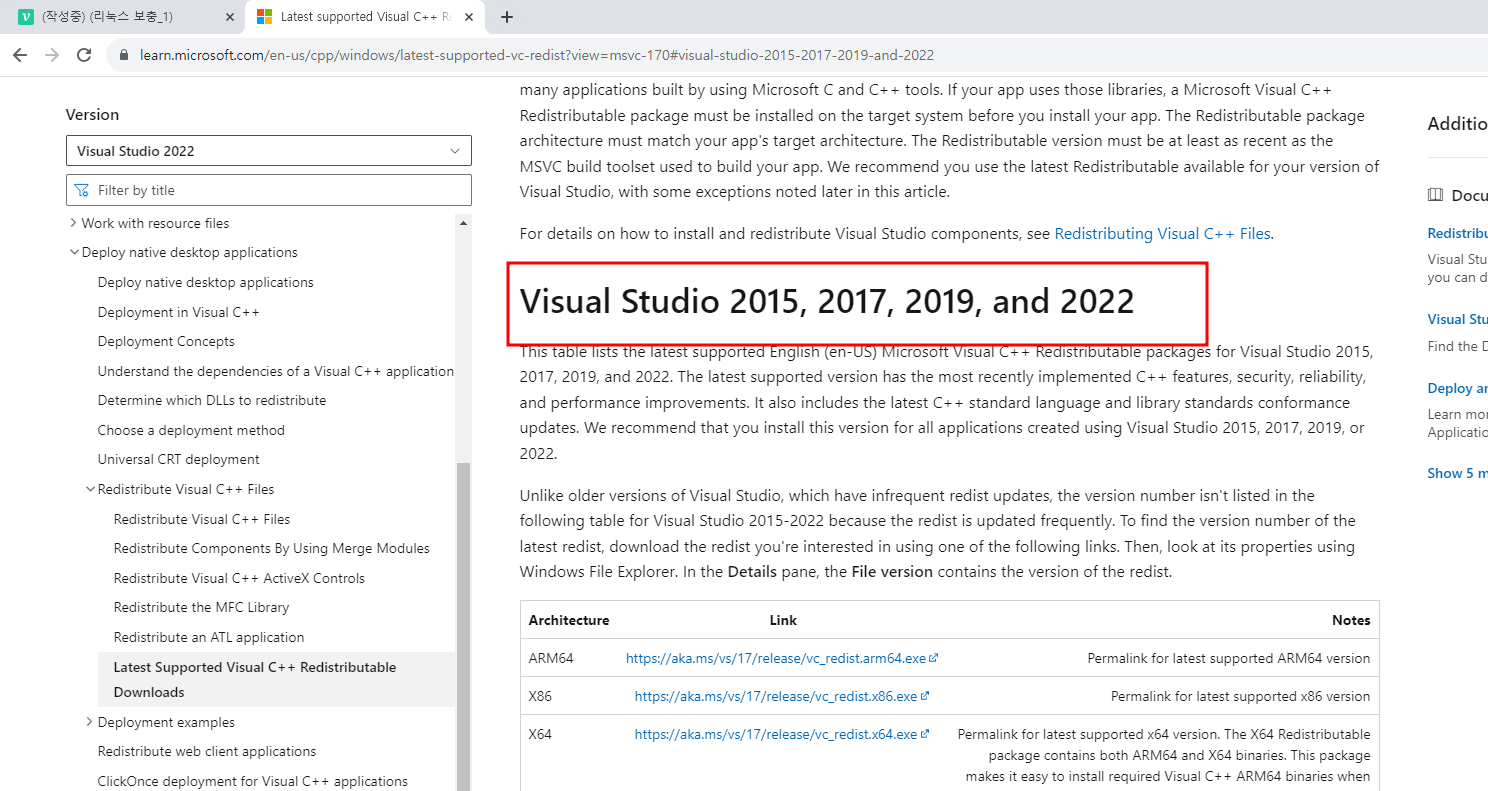Click the Show 5 more link
This screenshot has height=791, width=1488.
[x=1457, y=473]
